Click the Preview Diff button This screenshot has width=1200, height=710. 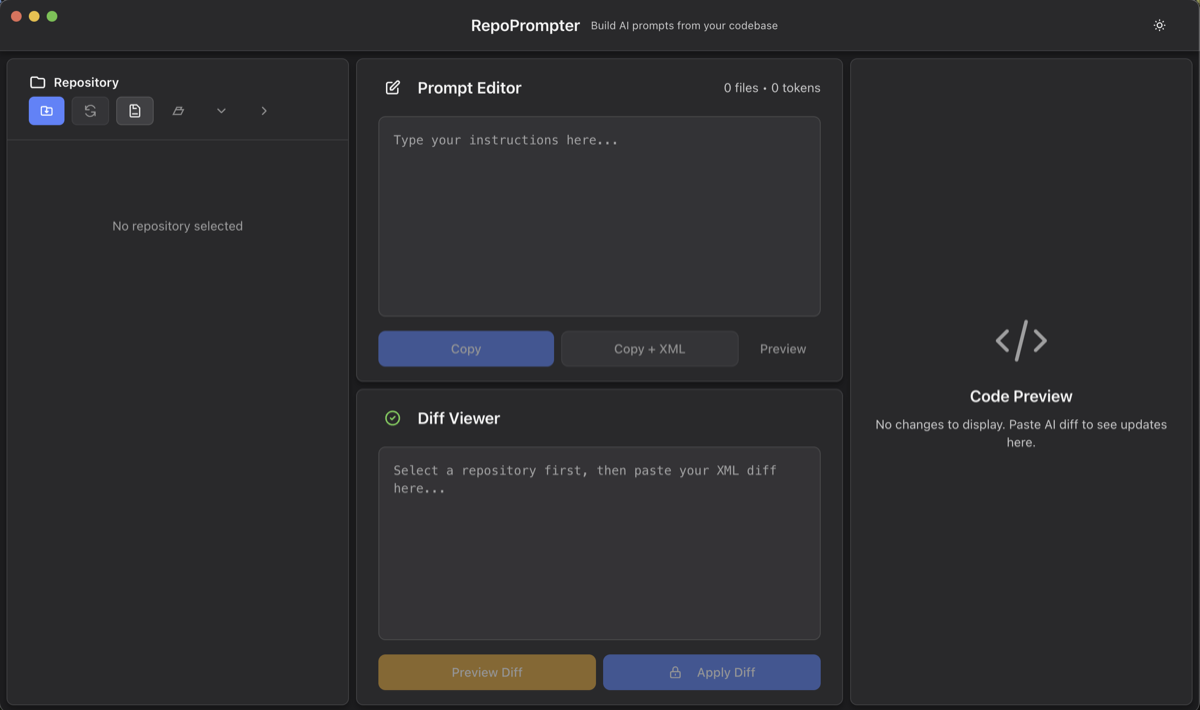tap(486, 672)
